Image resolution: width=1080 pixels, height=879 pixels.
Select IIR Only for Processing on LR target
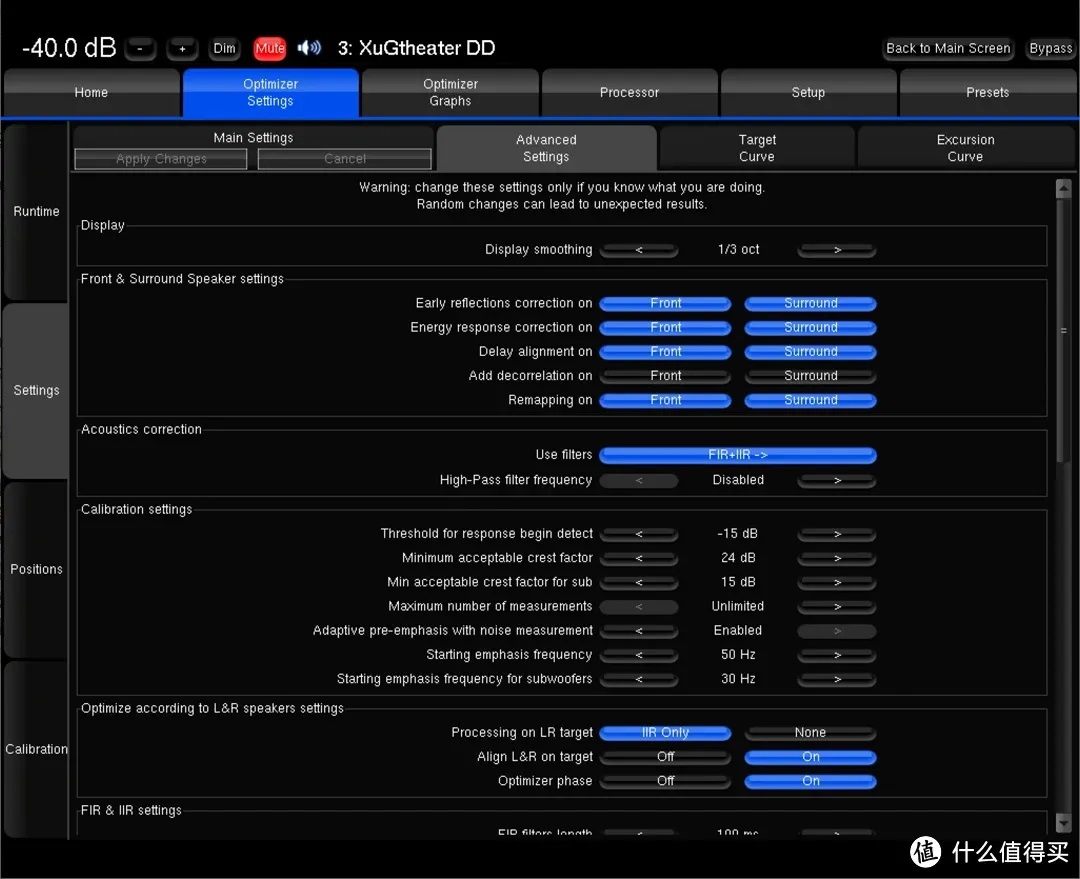(665, 732)
